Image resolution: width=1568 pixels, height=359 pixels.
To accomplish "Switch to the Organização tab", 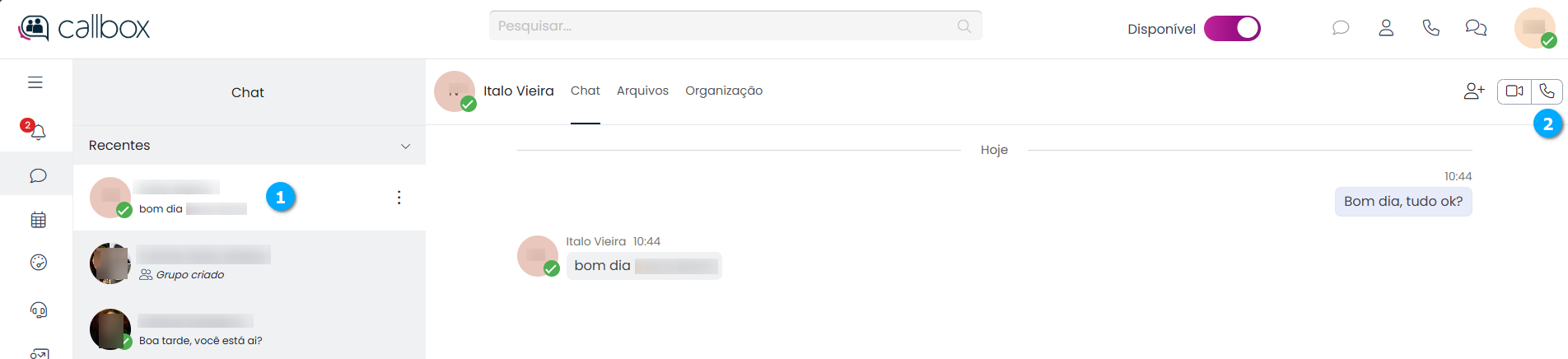I will [723, 91].
